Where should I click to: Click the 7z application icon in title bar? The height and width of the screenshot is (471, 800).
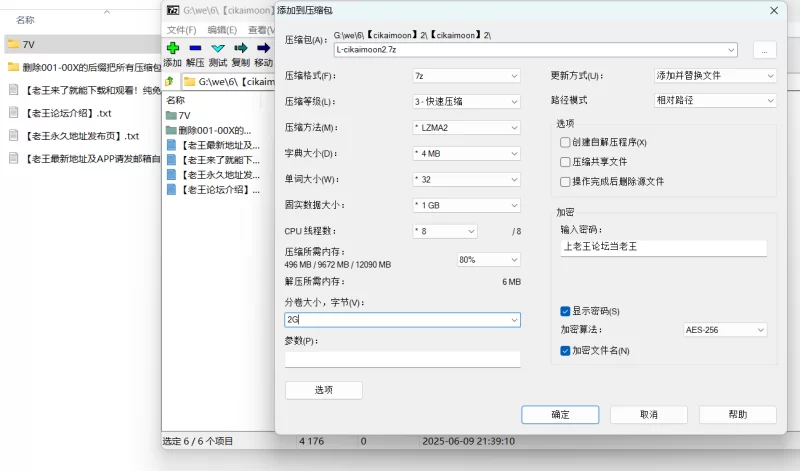[x=173, y=10]
